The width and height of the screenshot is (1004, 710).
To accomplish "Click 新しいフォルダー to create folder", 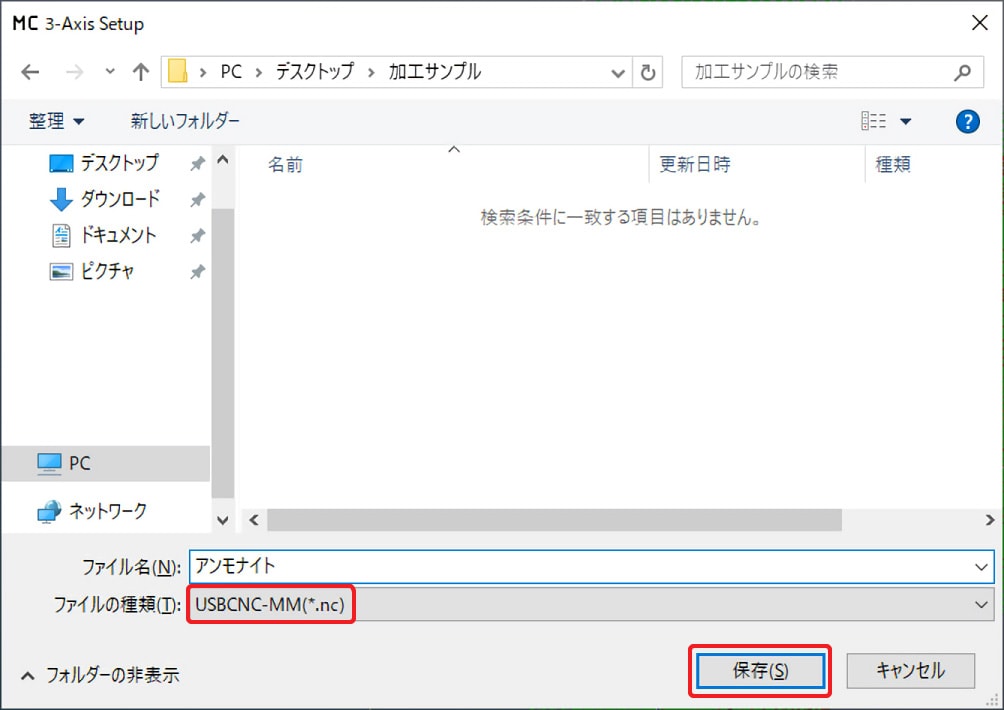I will 185,121.
